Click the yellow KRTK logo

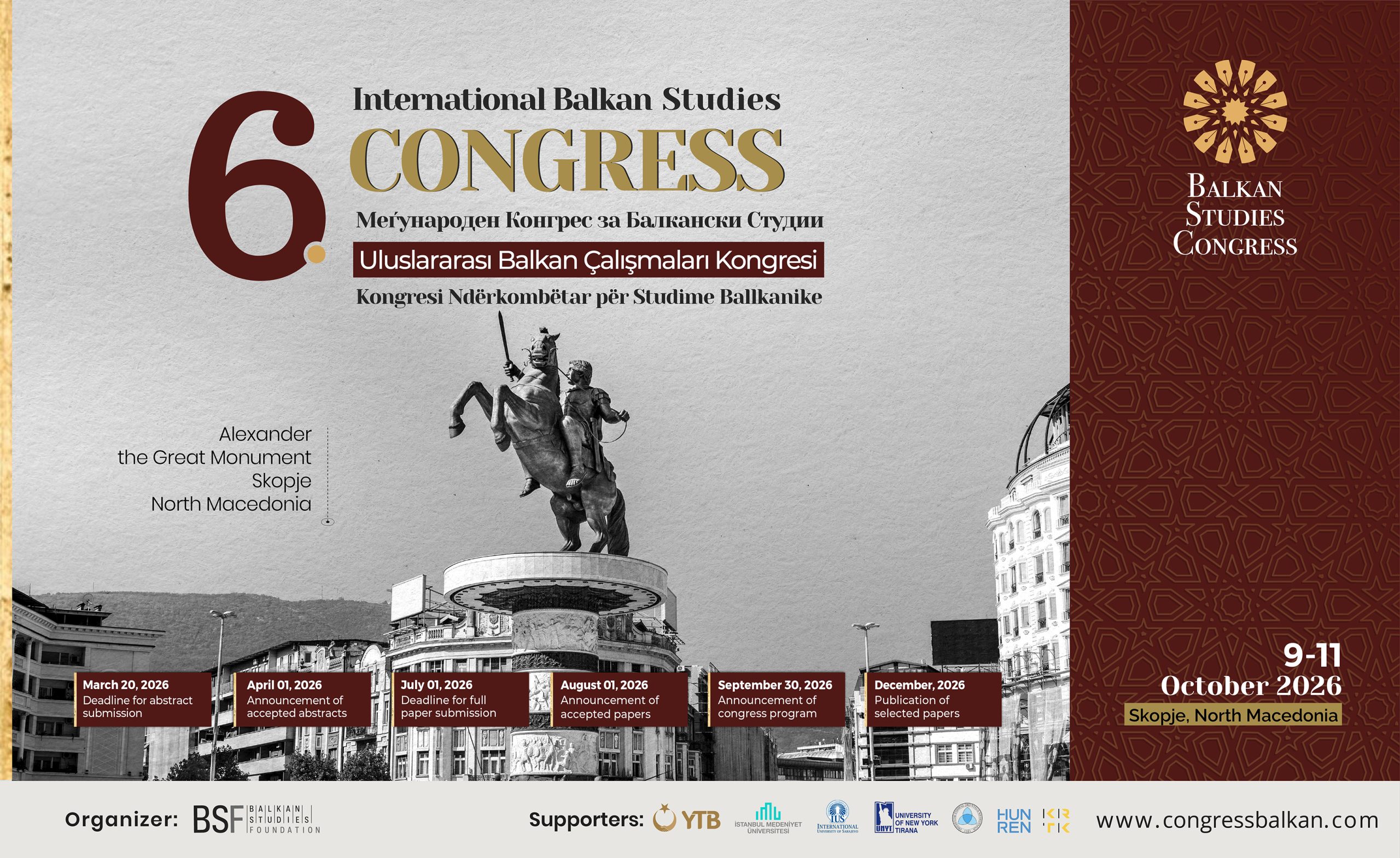point(1056,820)
